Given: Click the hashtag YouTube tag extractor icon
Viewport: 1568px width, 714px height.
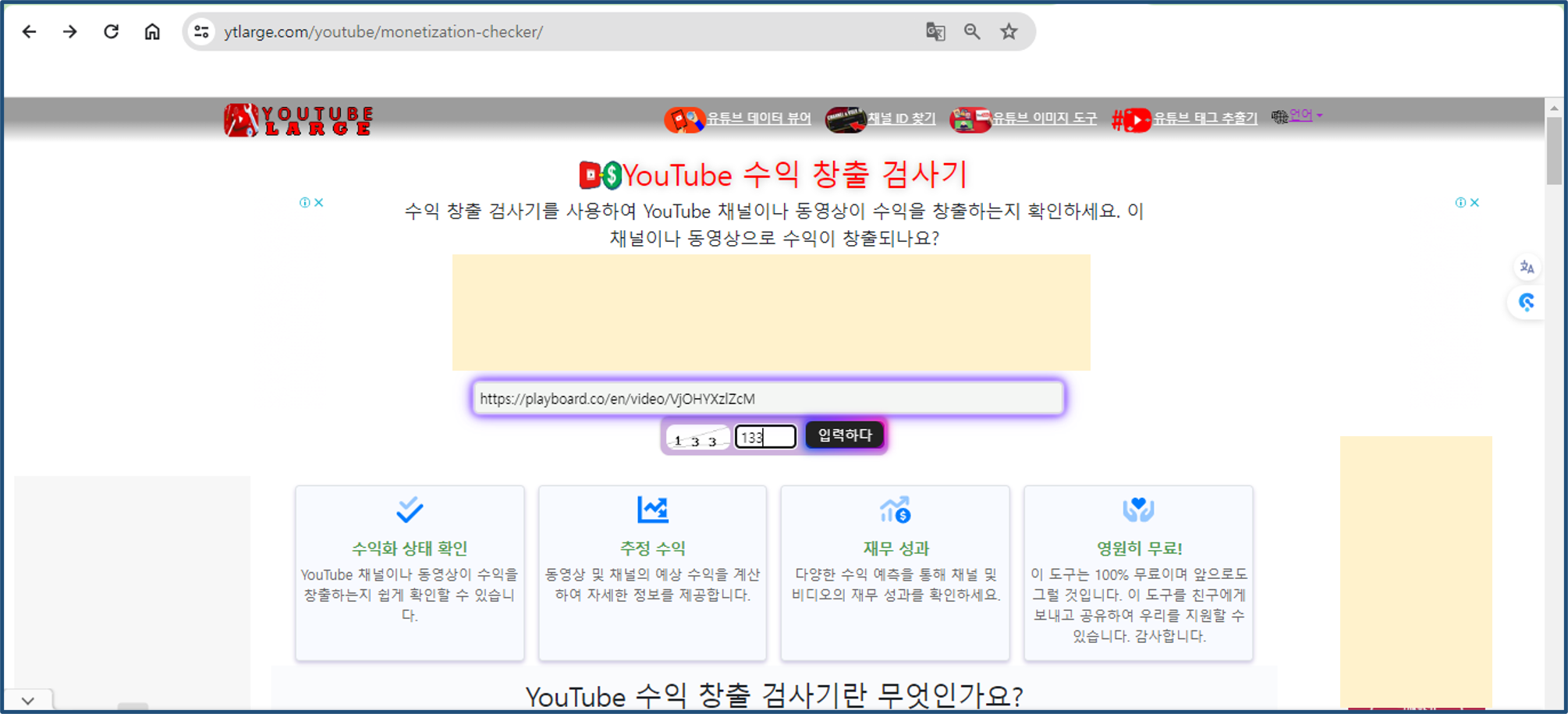Looking at the screenshot, I should coord(1131,119).
